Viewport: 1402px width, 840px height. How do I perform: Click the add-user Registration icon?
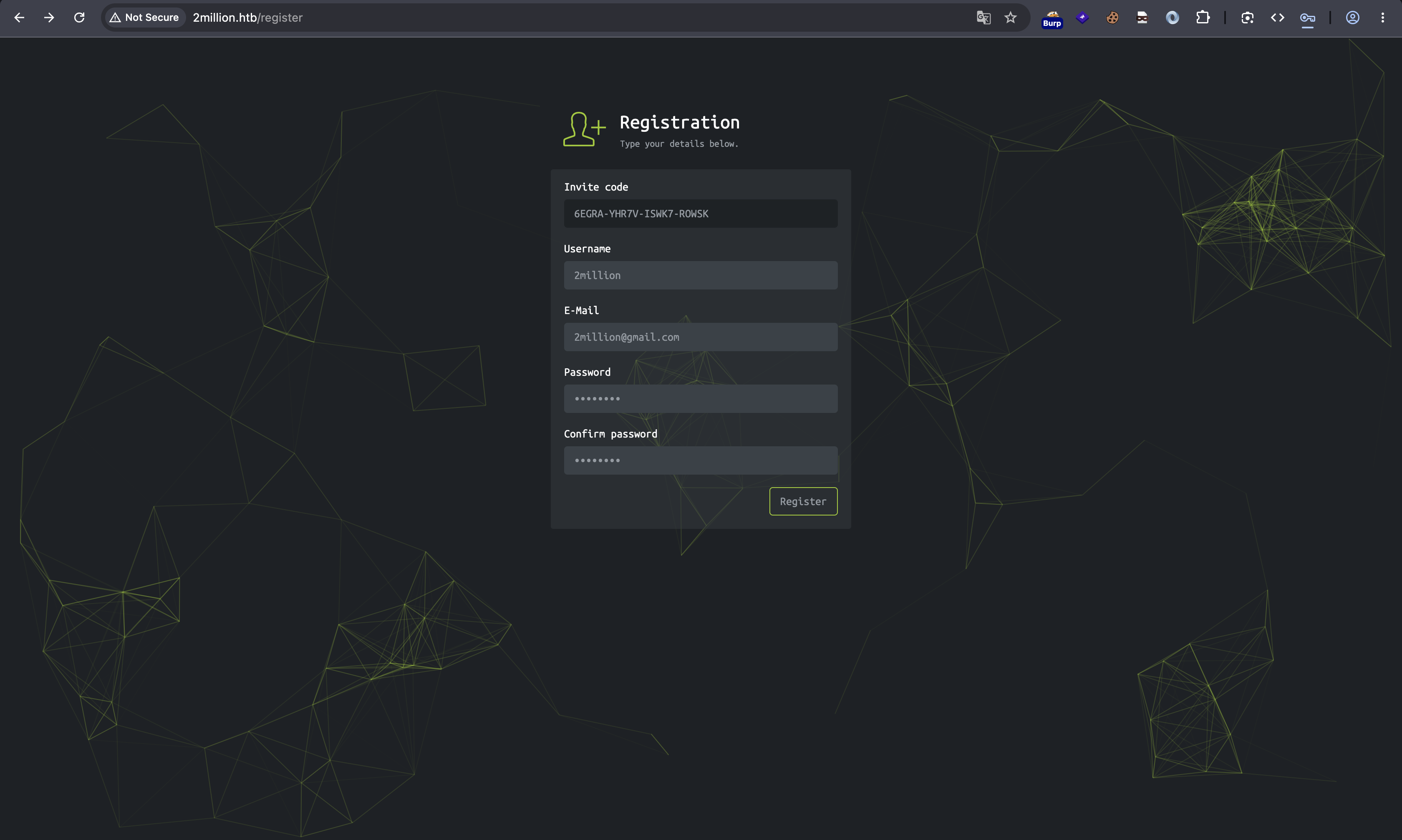point(584,129)
